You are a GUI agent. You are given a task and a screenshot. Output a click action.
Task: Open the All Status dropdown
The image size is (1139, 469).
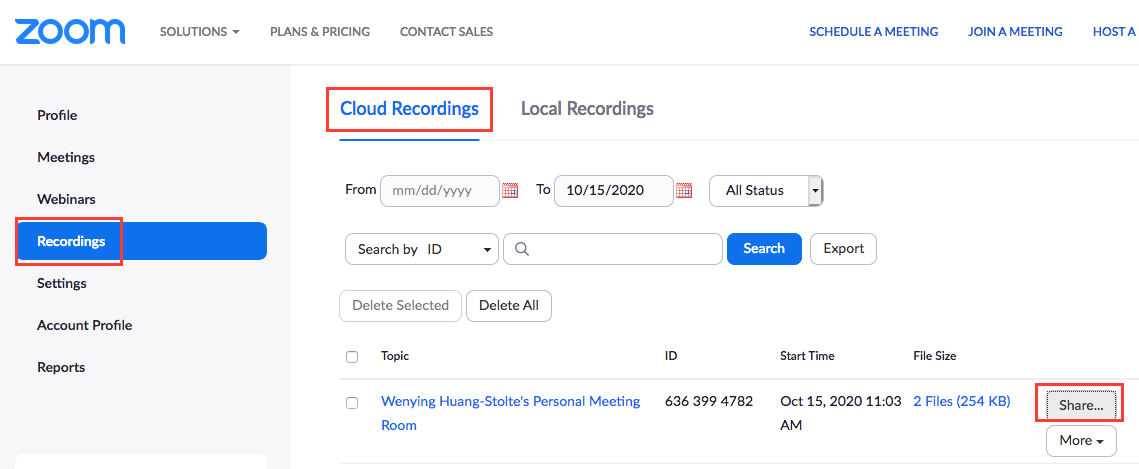tap(766, 191)
